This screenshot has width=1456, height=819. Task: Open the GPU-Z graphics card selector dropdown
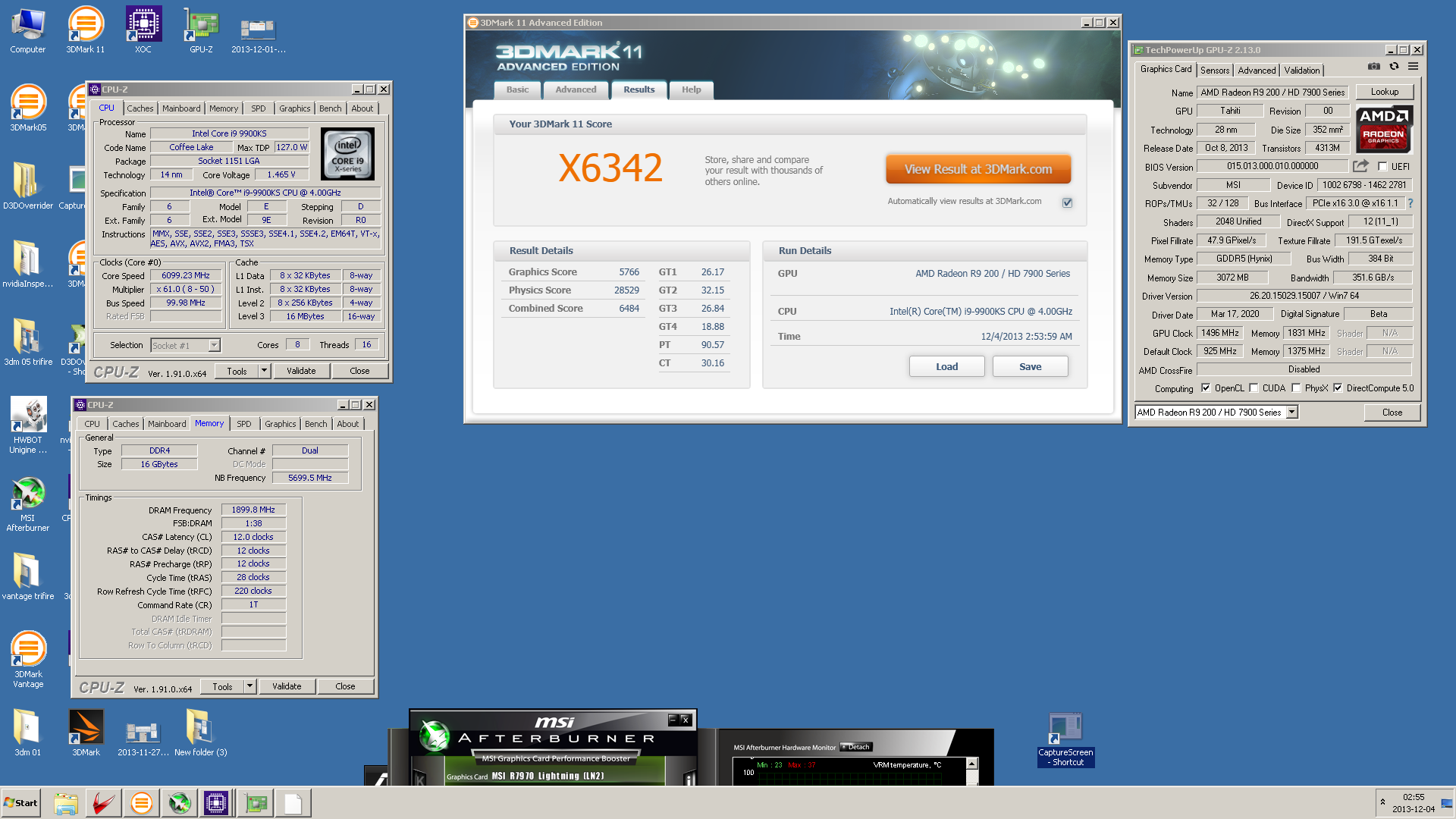[x=1292, y=413]
